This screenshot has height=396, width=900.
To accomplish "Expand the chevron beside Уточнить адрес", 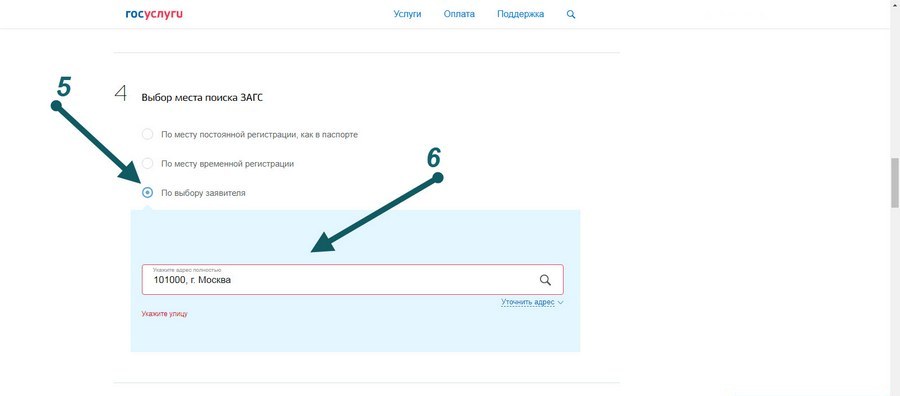I will 561,302.
